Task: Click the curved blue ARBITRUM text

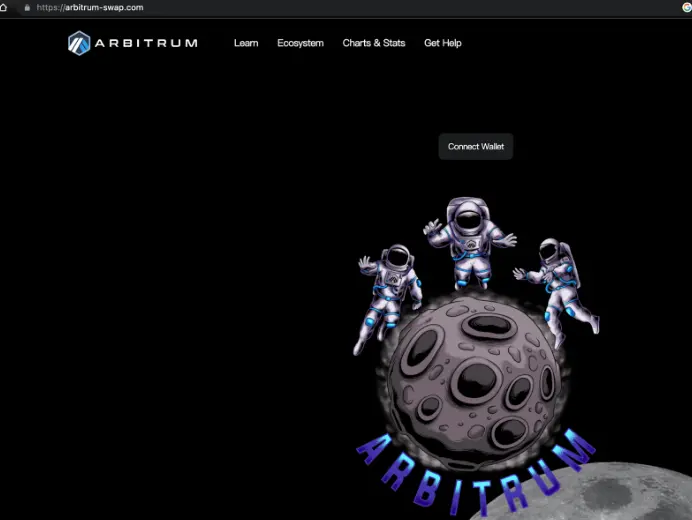Action: pos(476,473)
